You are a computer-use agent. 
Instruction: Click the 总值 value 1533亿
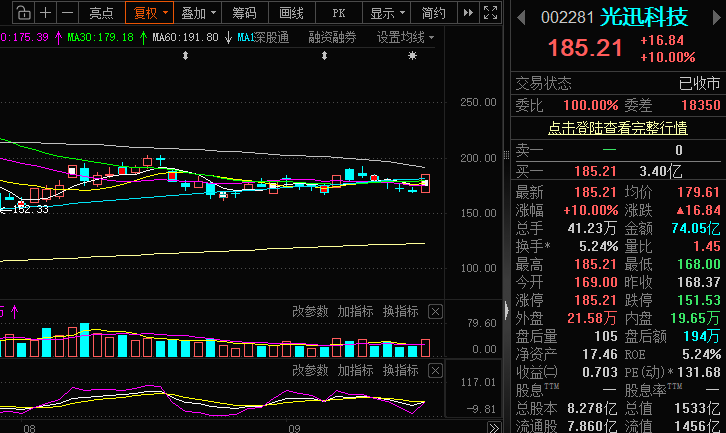[697, 408]
